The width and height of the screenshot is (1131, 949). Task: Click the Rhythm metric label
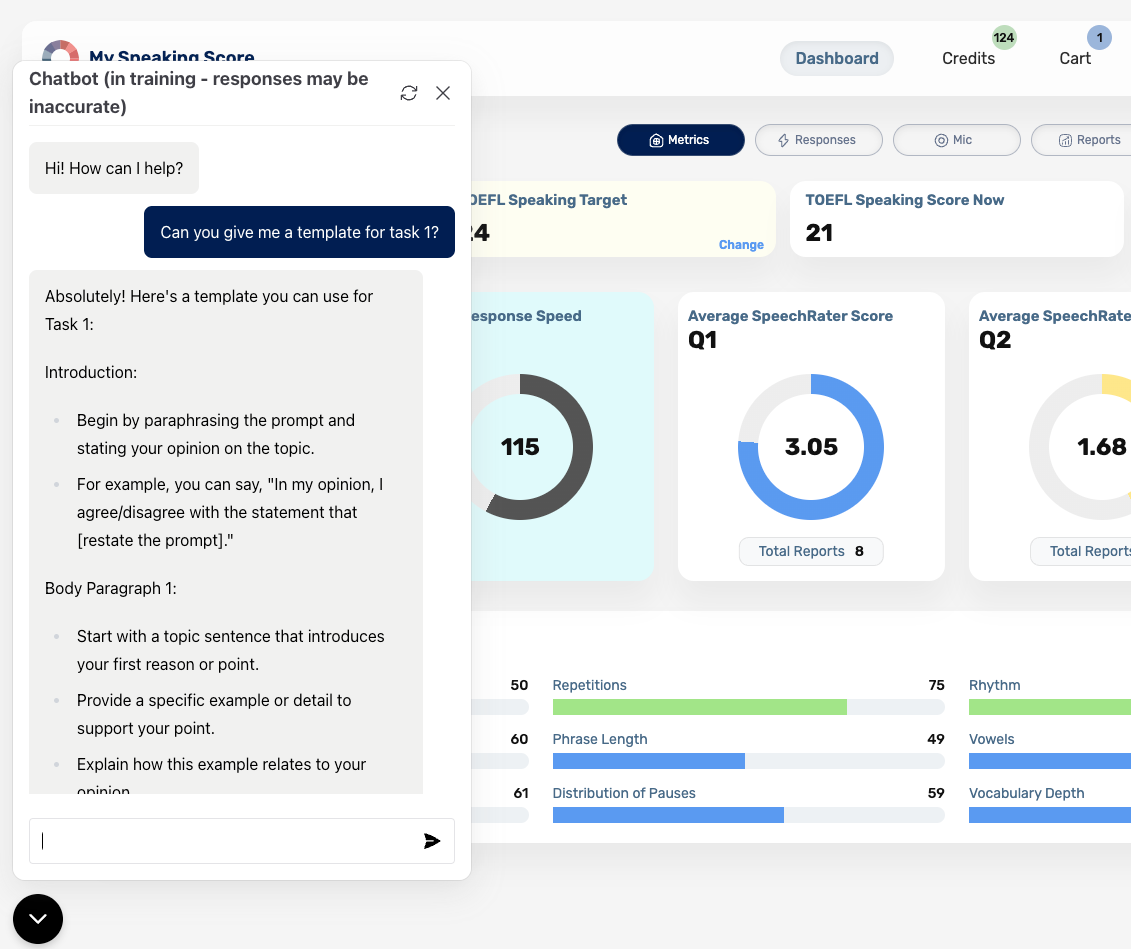[x=994, y=685]
